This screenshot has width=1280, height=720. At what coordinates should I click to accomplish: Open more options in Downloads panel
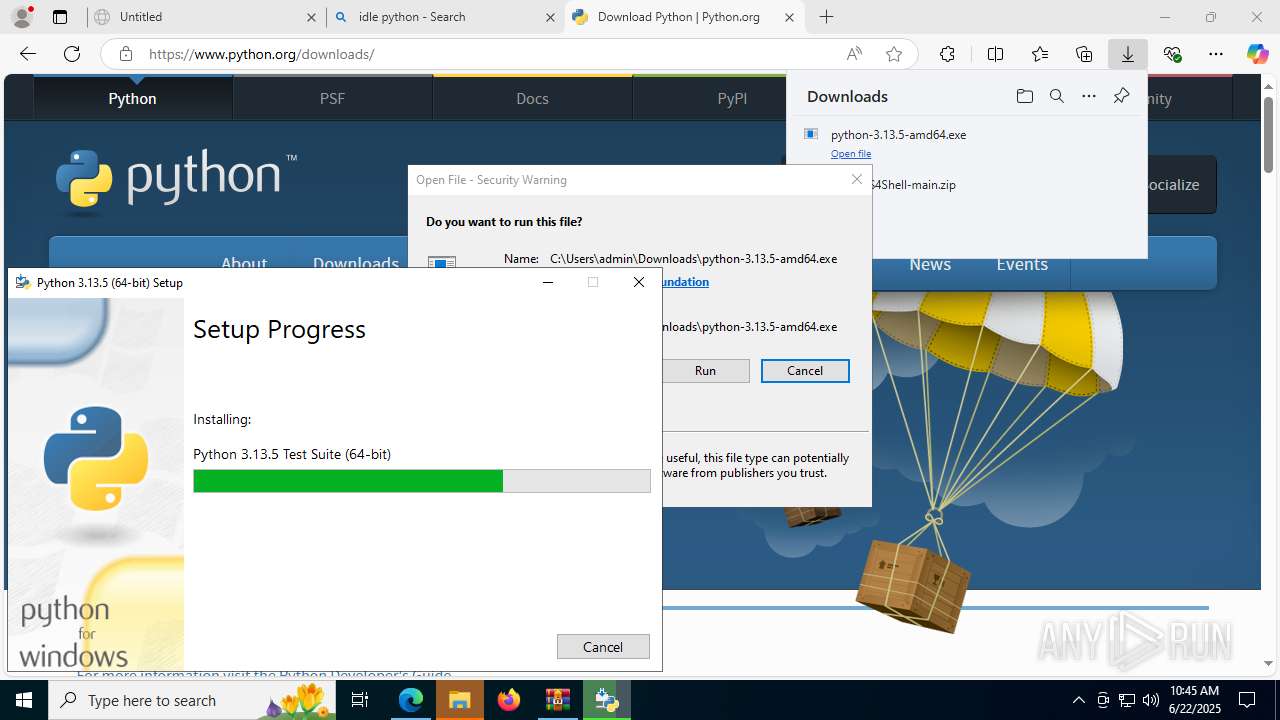click(x=1089, y=96)
